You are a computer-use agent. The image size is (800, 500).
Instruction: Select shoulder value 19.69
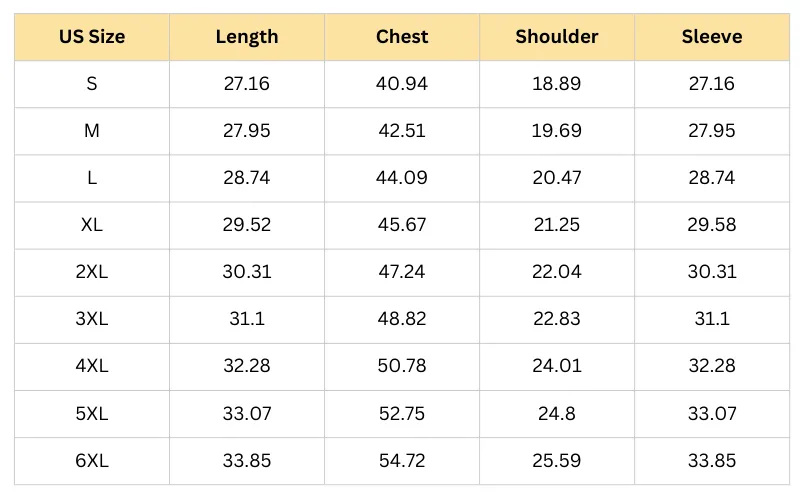(x=557, y=131)
